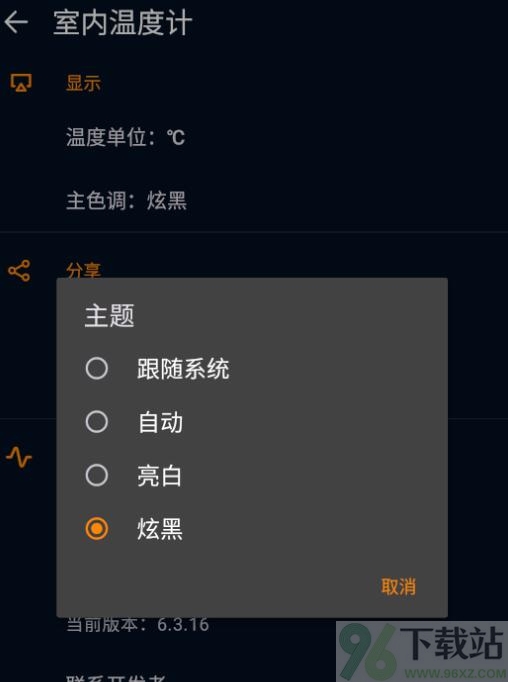
Task: Click the 分享 section header
Action: click(x=83, y=270)
